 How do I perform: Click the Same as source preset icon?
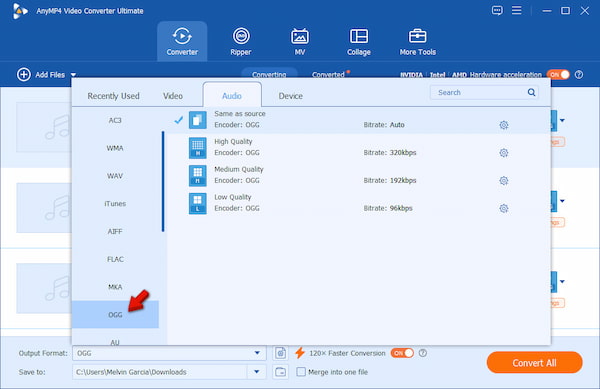197,120
